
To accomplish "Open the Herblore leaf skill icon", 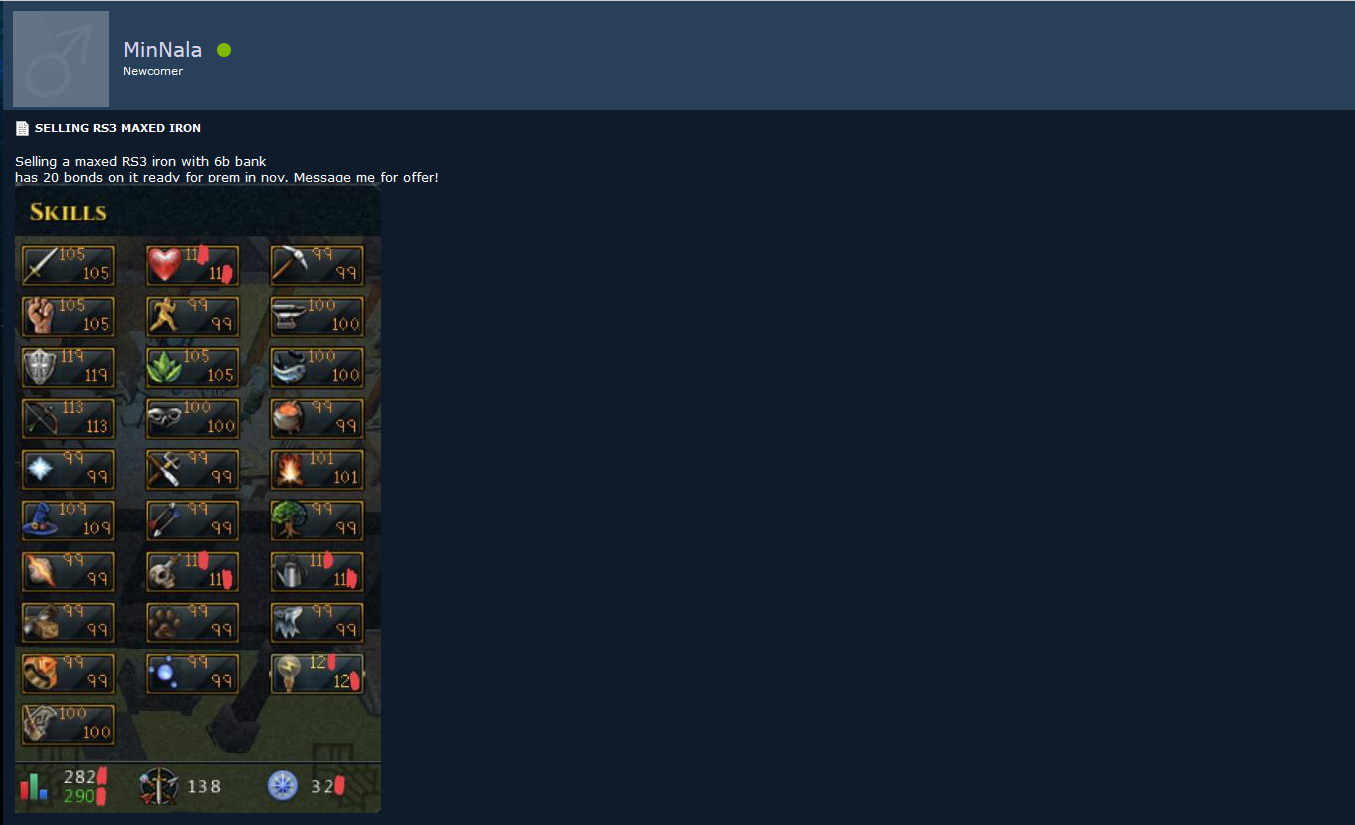I will tap(165, 367).
